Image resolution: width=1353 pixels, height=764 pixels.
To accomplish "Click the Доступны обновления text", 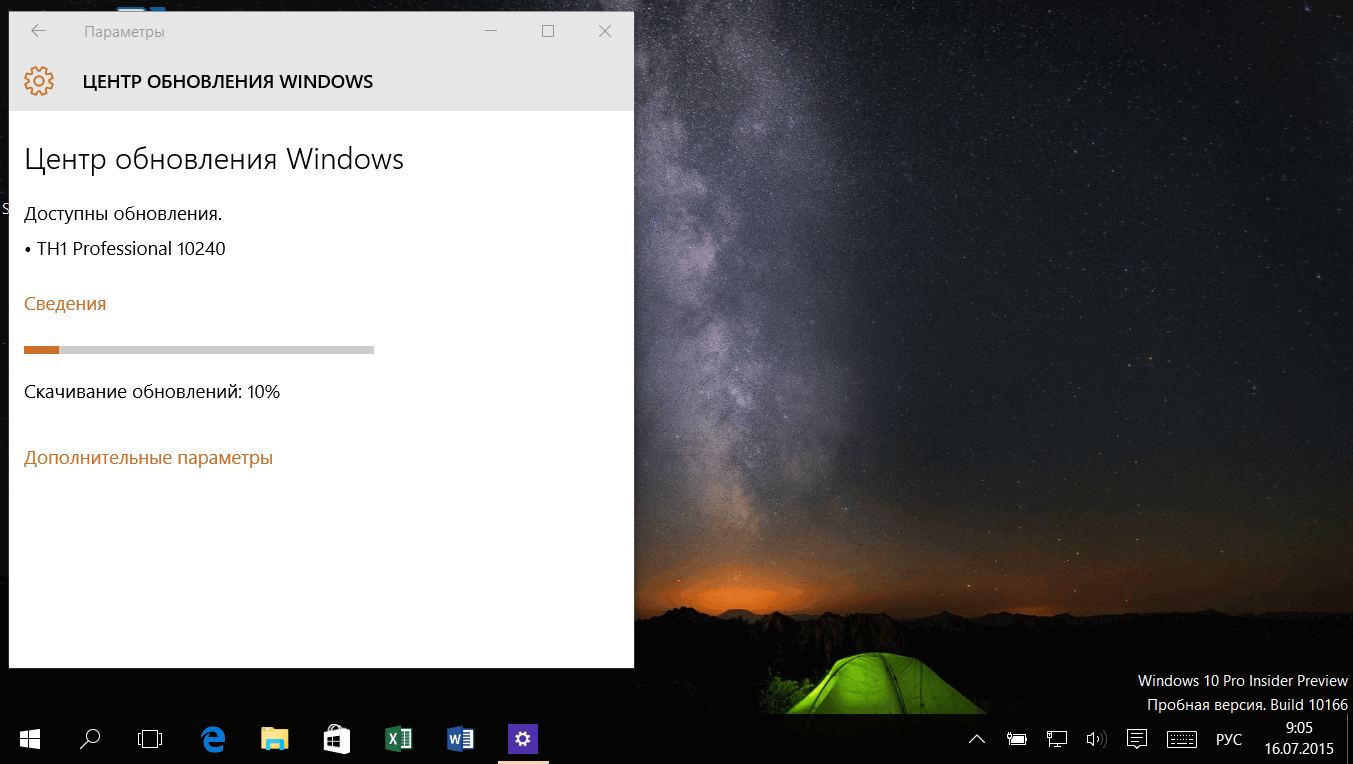I will (123, 214).
